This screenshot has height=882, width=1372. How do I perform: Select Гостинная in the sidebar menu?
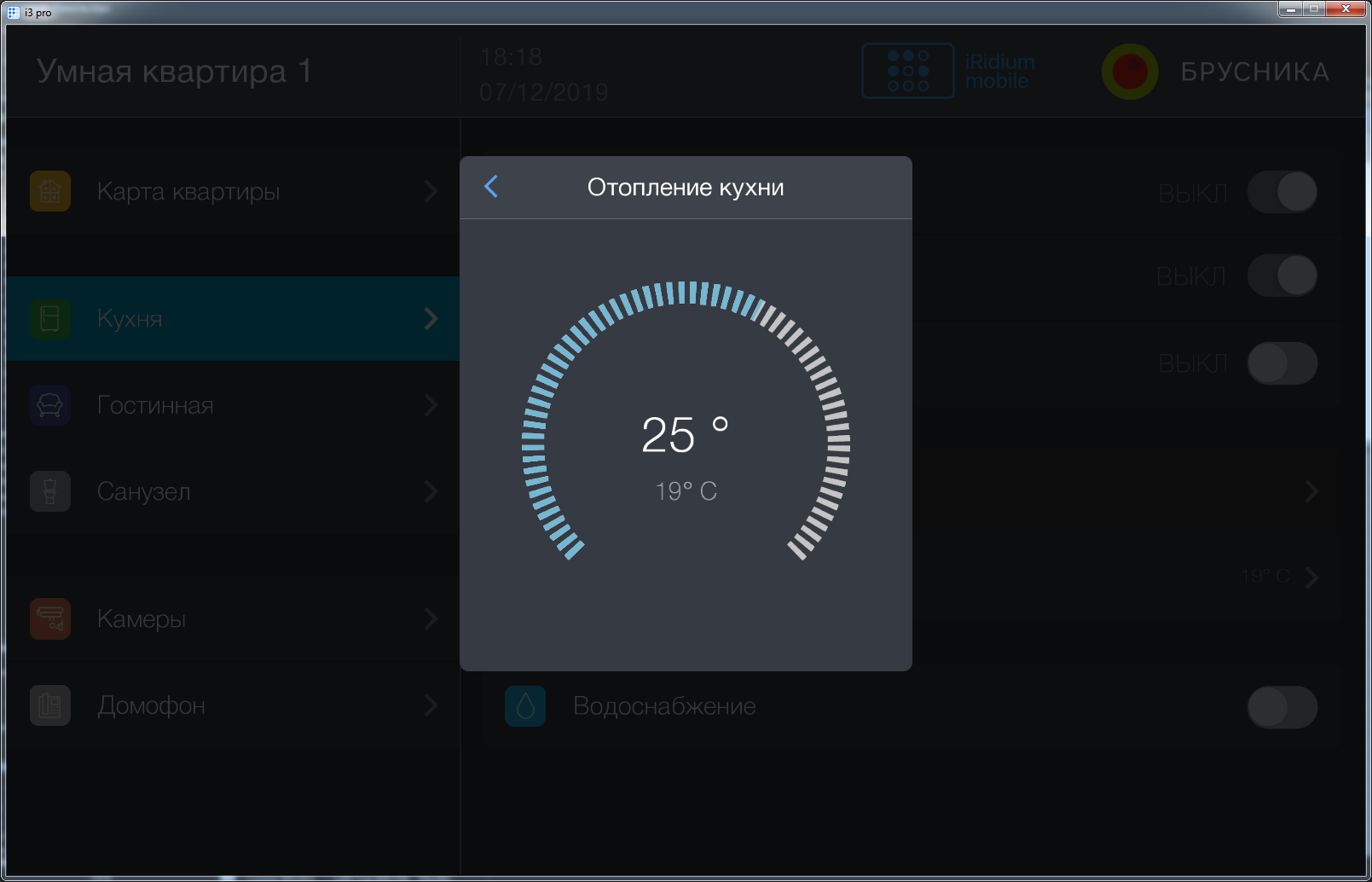tap(155, 405)
